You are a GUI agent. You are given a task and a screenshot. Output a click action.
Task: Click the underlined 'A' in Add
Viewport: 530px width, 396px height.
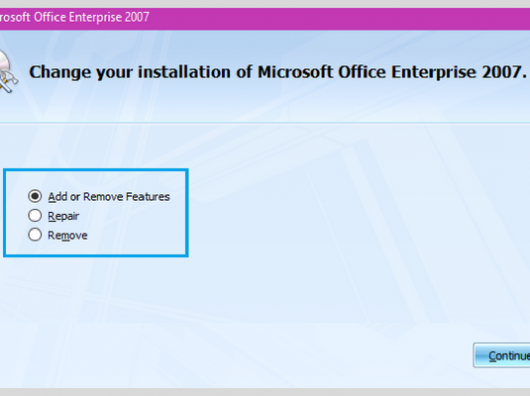pyautogui.click(x=51, y=197)
